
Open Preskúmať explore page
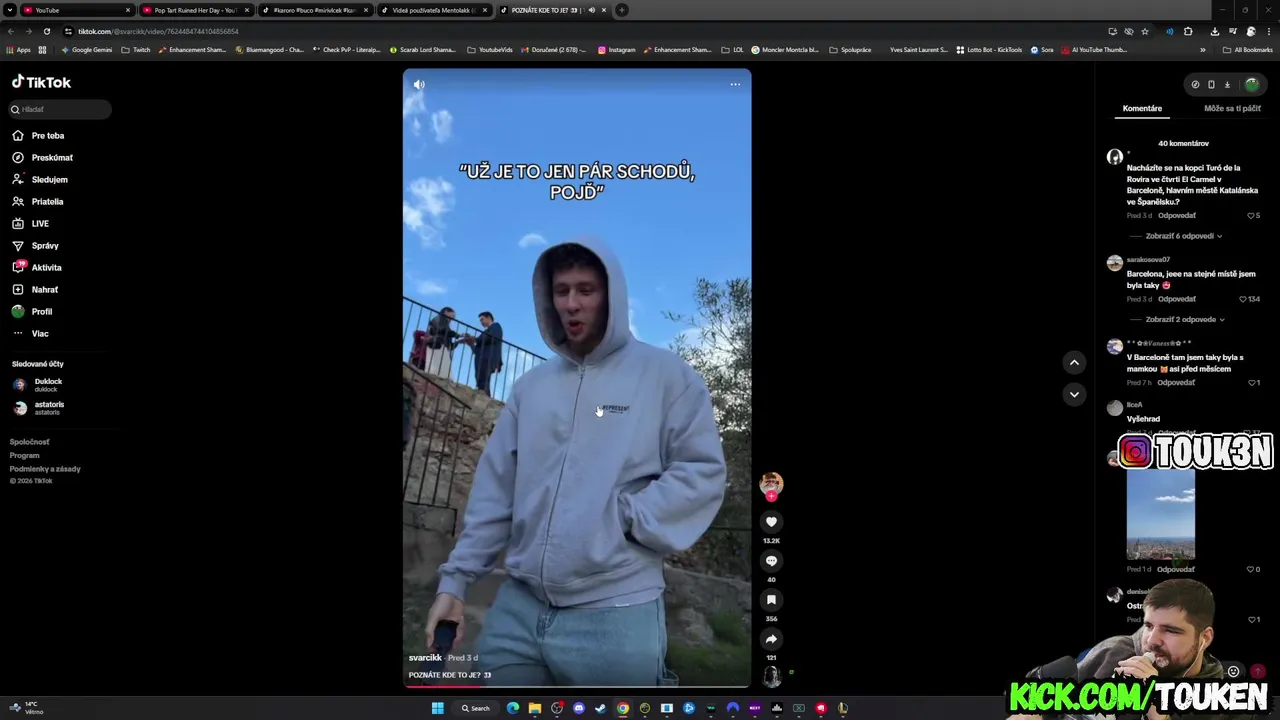point(42,158)
